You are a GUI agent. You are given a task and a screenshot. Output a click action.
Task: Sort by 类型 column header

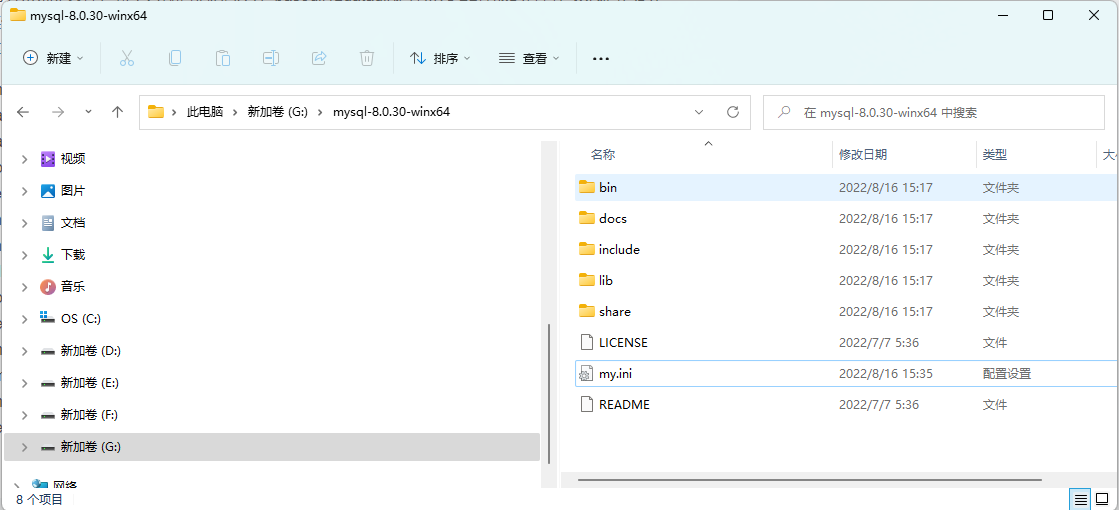(x=994, y=155)
